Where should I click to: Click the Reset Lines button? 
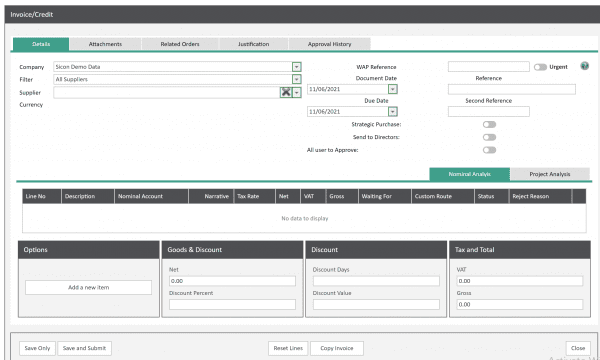(288, 348)
